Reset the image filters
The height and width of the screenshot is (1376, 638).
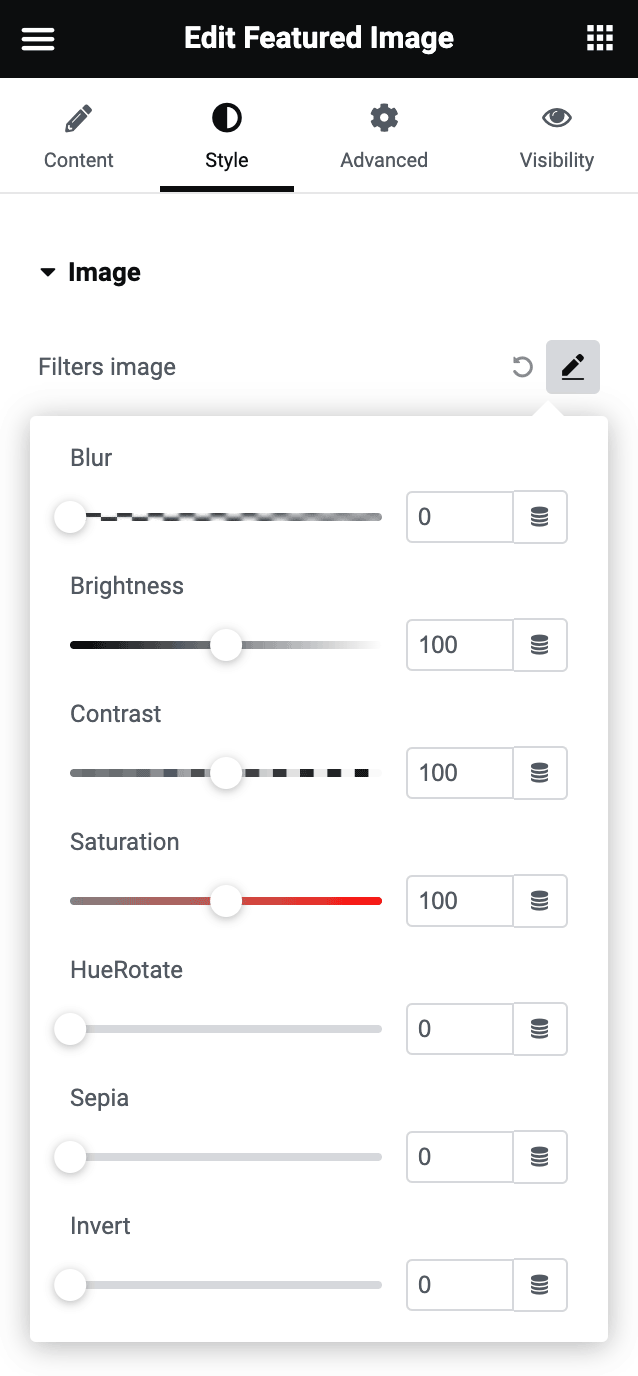(522, 367)
